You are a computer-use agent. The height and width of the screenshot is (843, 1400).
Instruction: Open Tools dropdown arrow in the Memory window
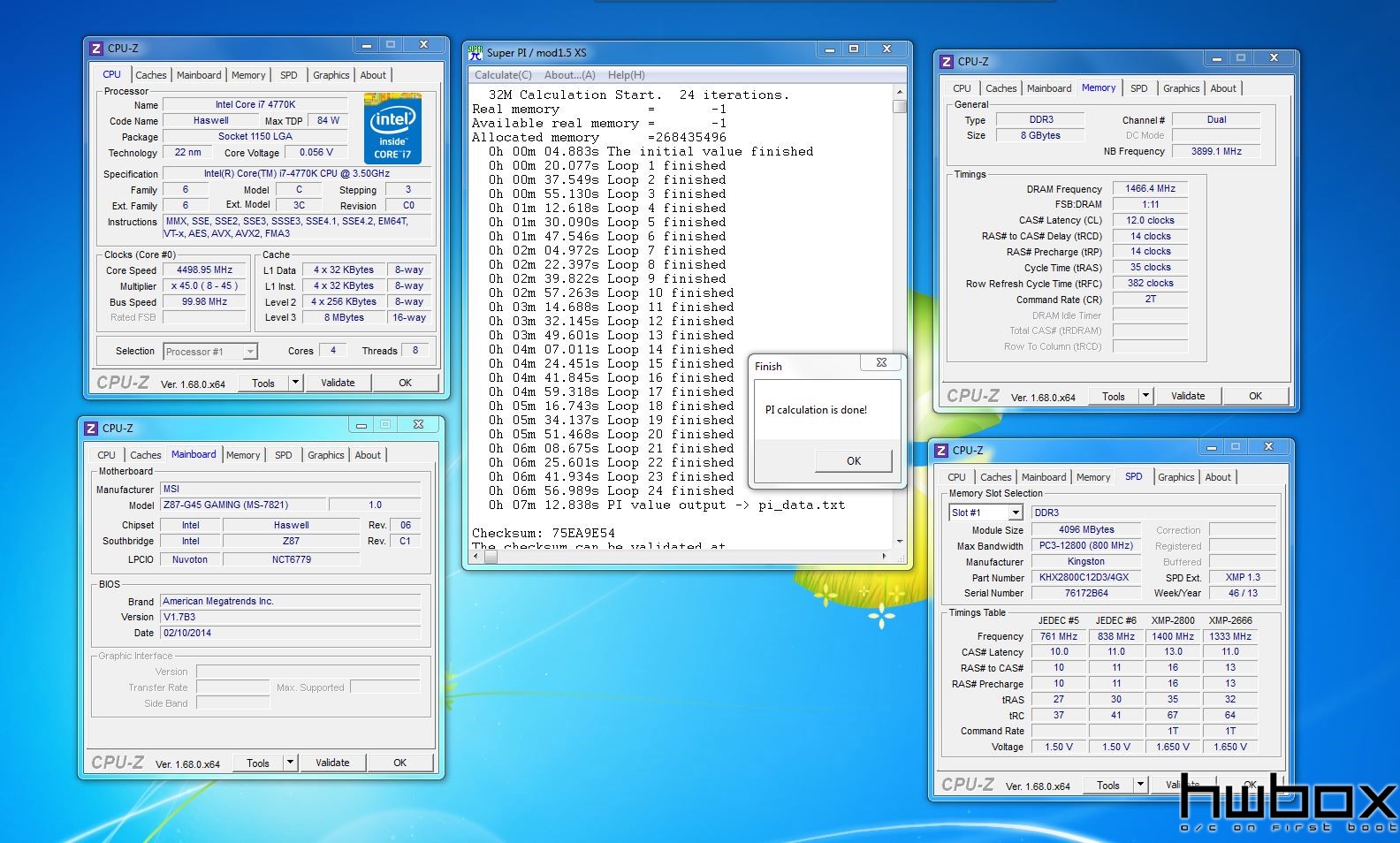[1145, 396]
